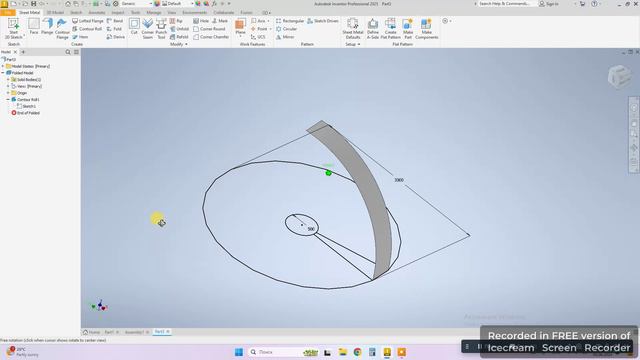Start a new 2D Sketch
Viewport: 640px width, 360px height.
13,29
